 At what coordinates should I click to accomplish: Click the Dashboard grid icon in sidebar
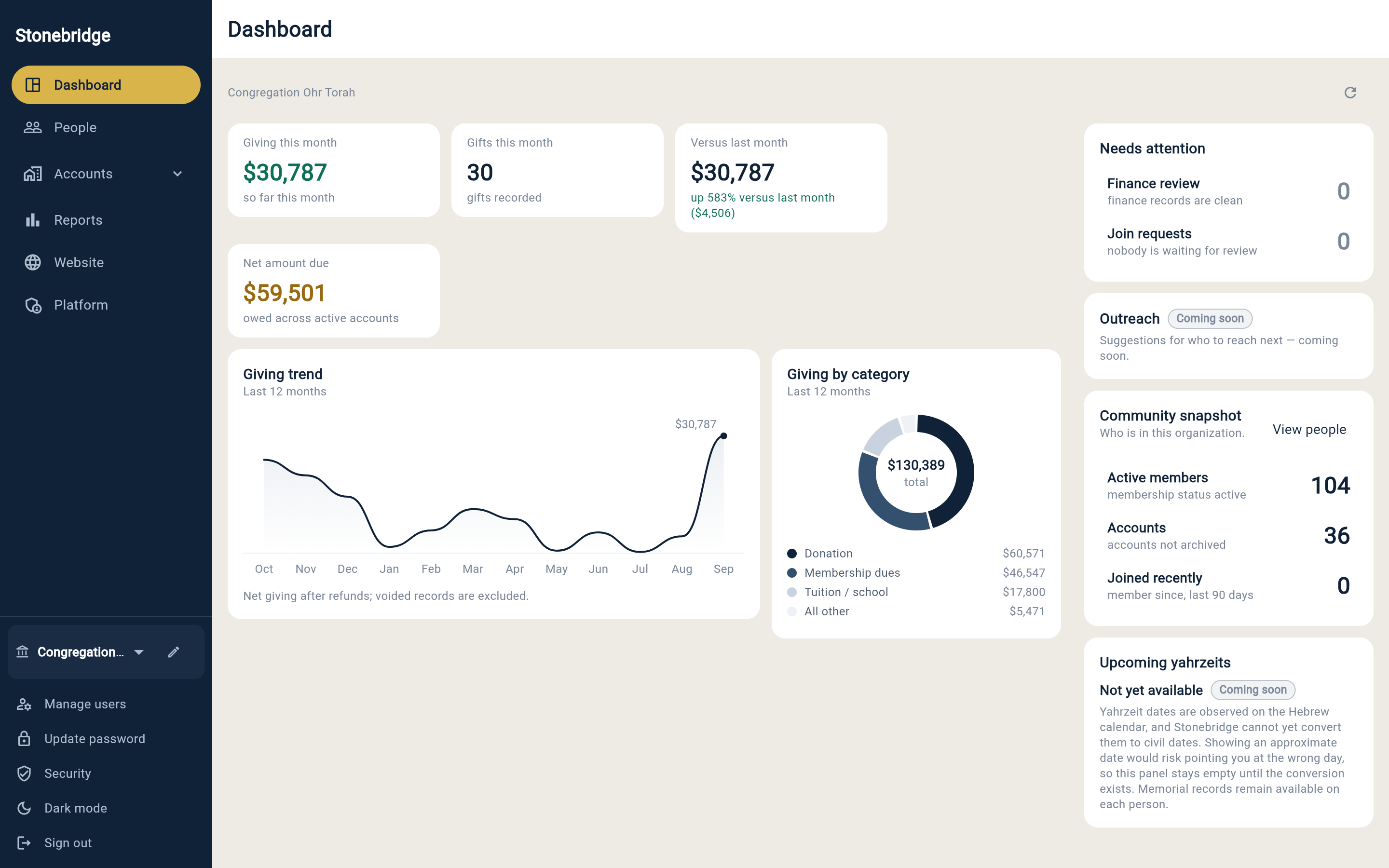point(33,85)
